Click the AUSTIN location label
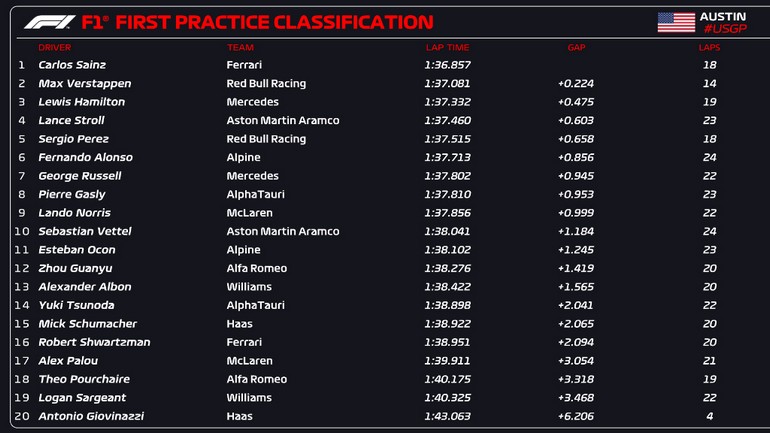Viewport: 770px width, 433px height. tap(722, 17)
